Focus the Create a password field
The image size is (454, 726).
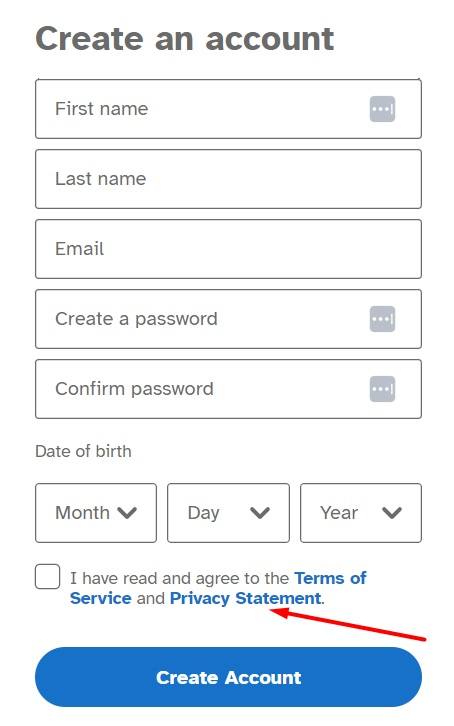click(x=228, y=319)
